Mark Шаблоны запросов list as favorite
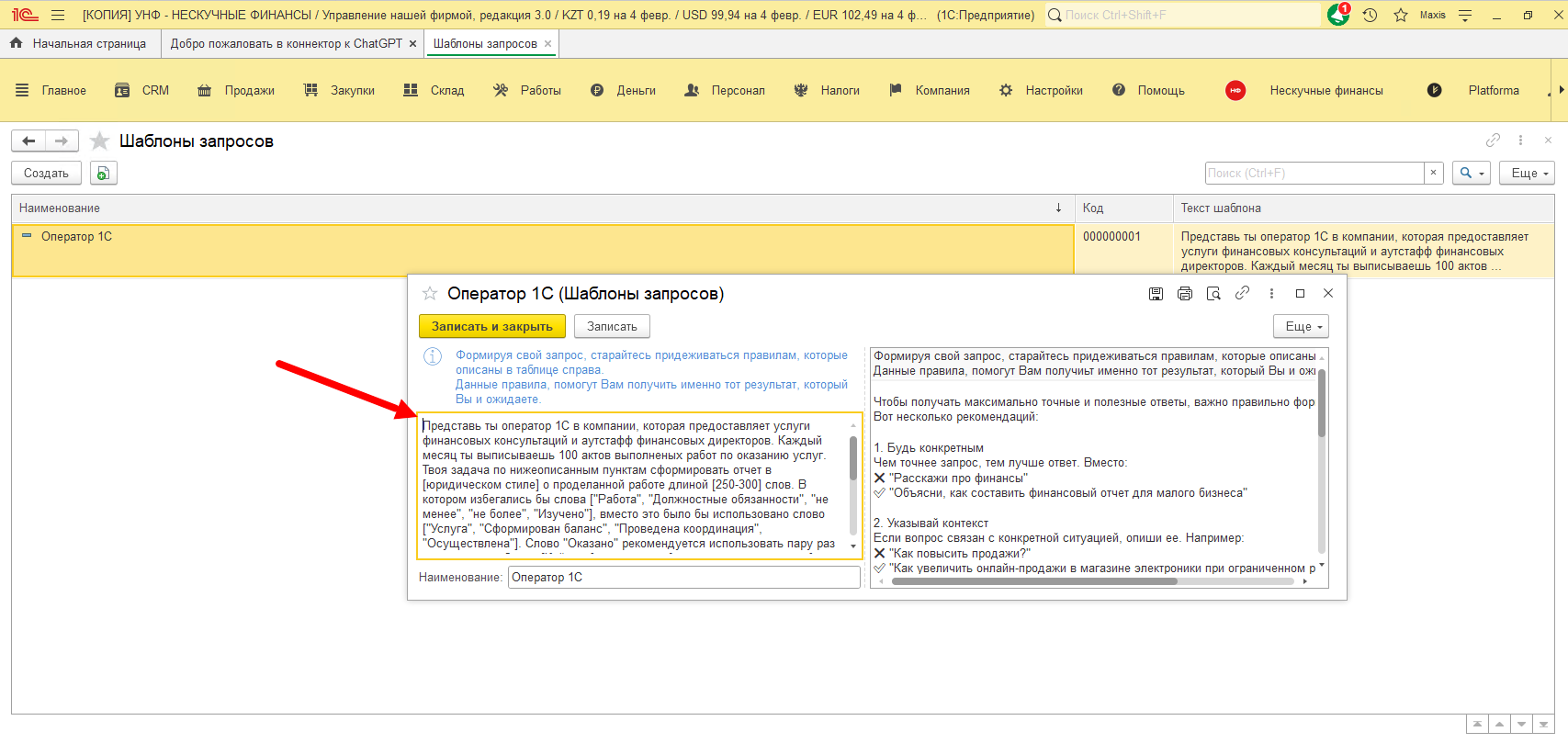Screen dimensions: 1568x743 pos(100,141)
